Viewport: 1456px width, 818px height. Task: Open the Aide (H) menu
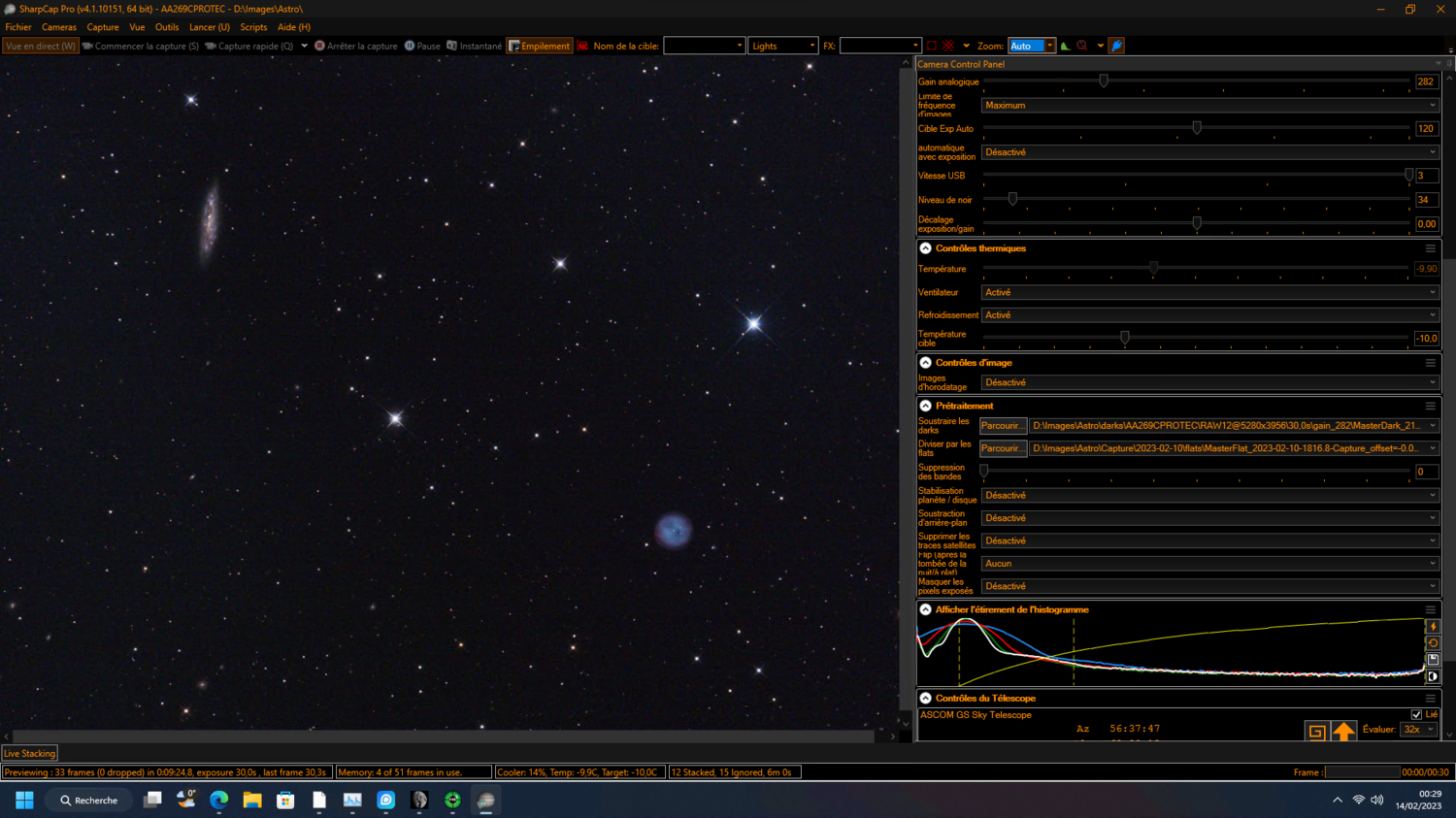294,27
